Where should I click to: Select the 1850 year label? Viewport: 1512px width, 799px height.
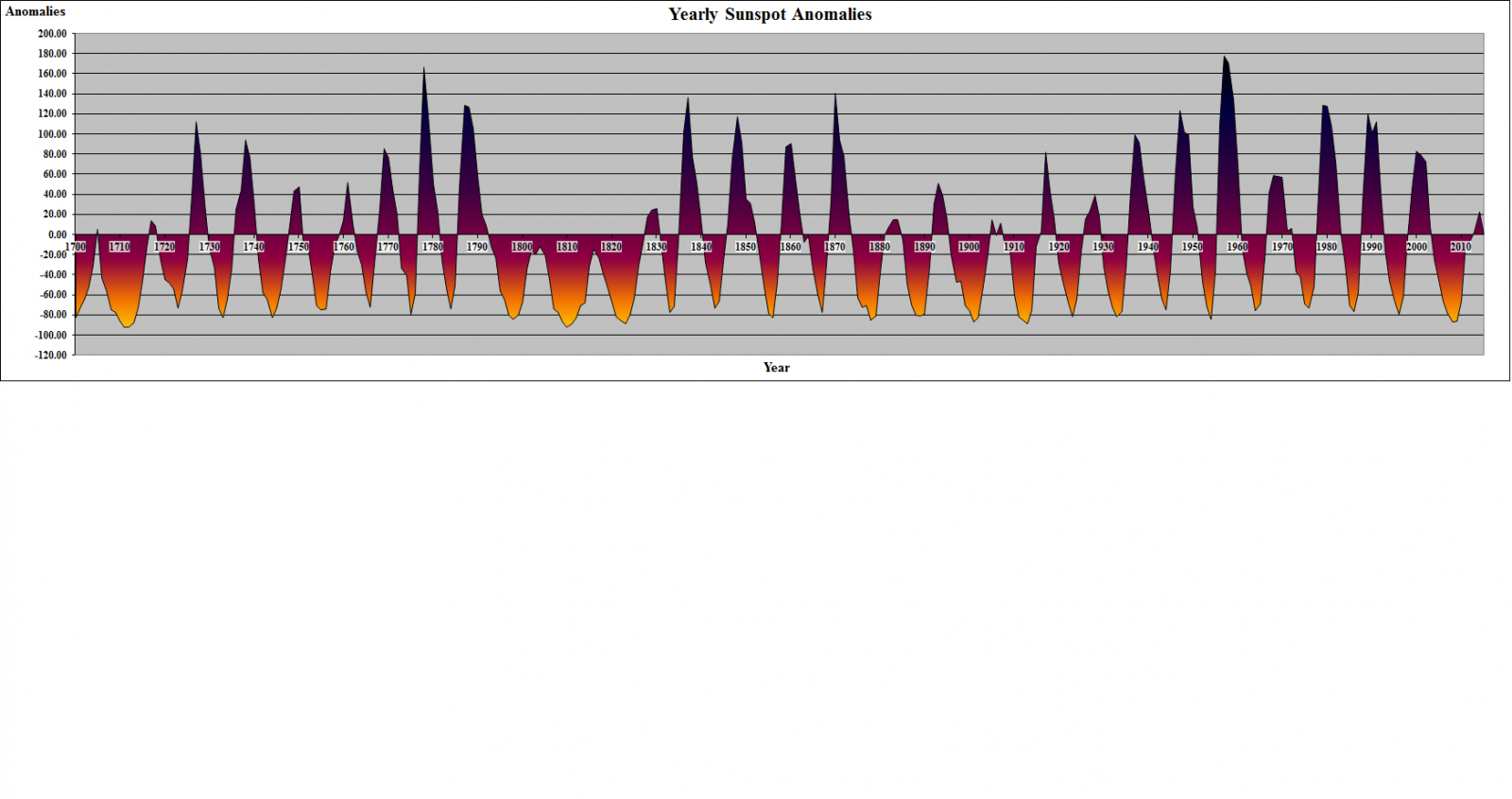point(746,247)
